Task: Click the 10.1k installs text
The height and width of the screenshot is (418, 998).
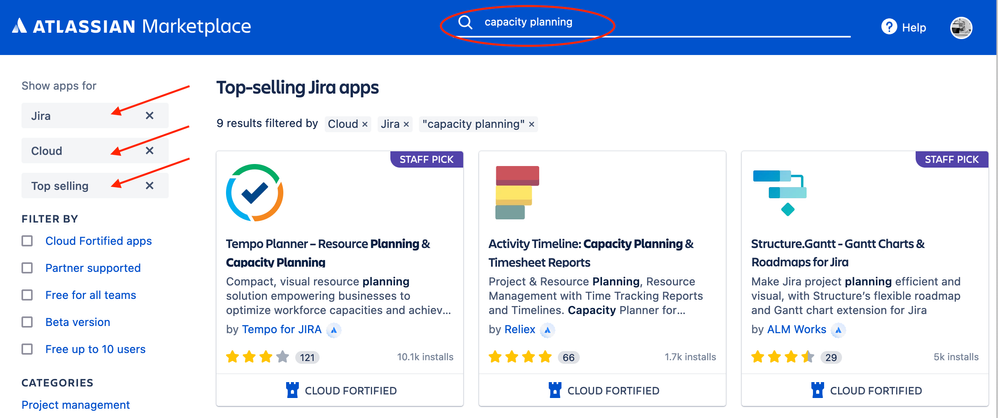Action: coord(425,357)
